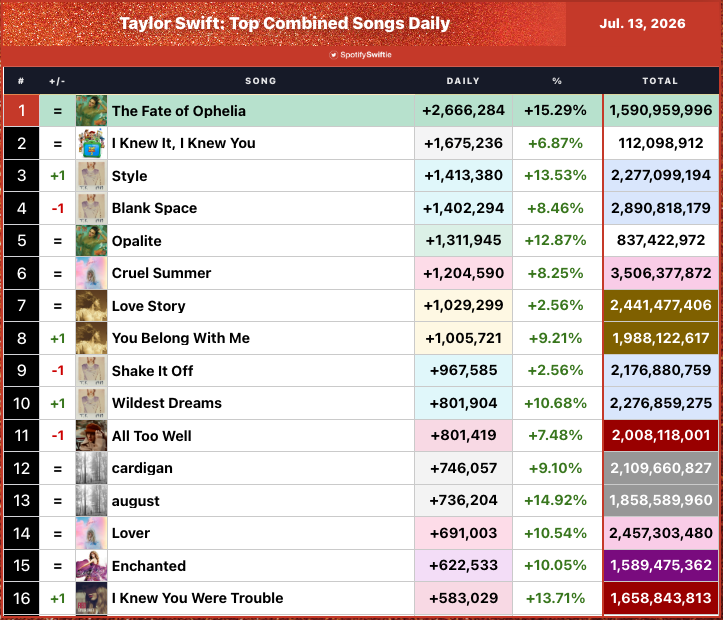This screenshot has height=620, width=723.
Task: Click the Enchanted album thumbnail
Action: [91, 566]
